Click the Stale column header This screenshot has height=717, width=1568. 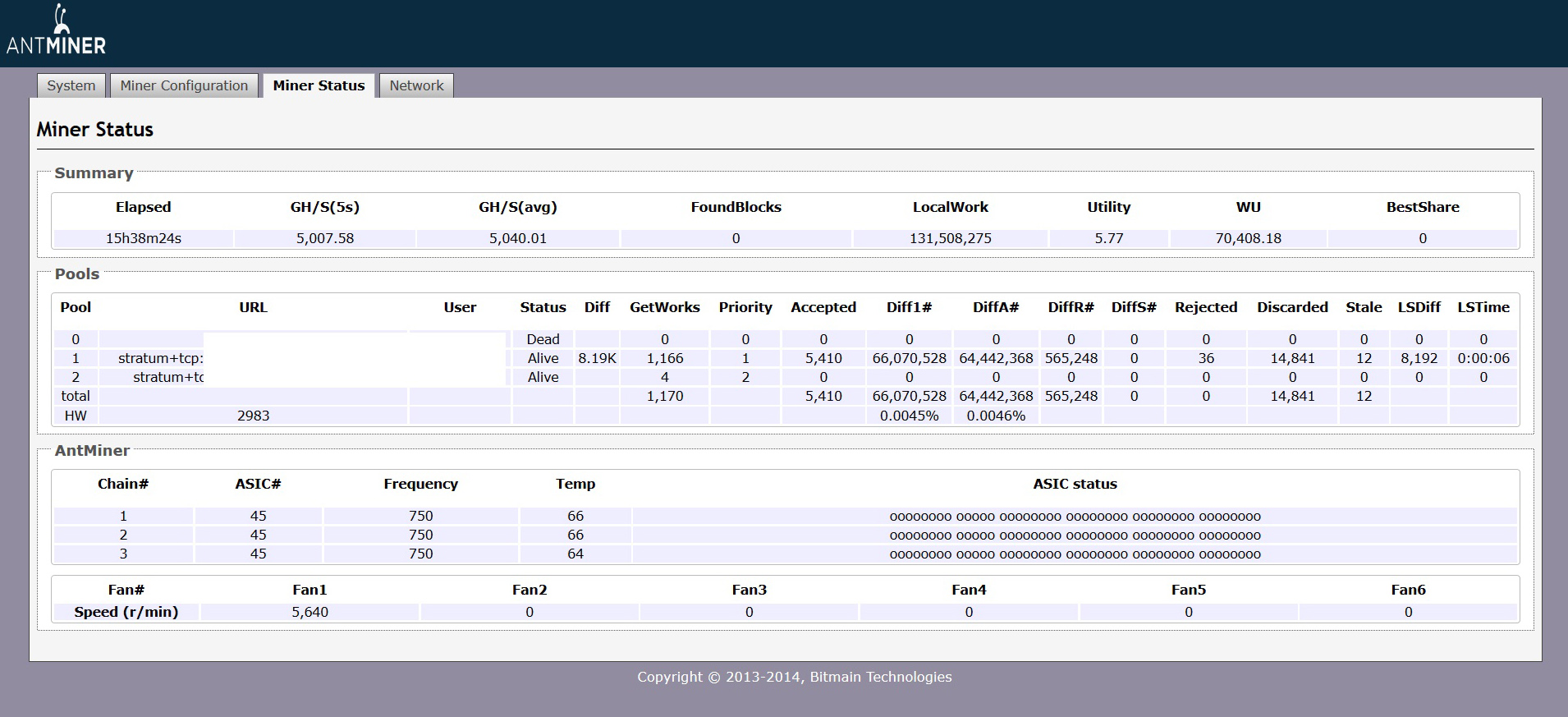pyautogui.click(x=1364, y=307)
